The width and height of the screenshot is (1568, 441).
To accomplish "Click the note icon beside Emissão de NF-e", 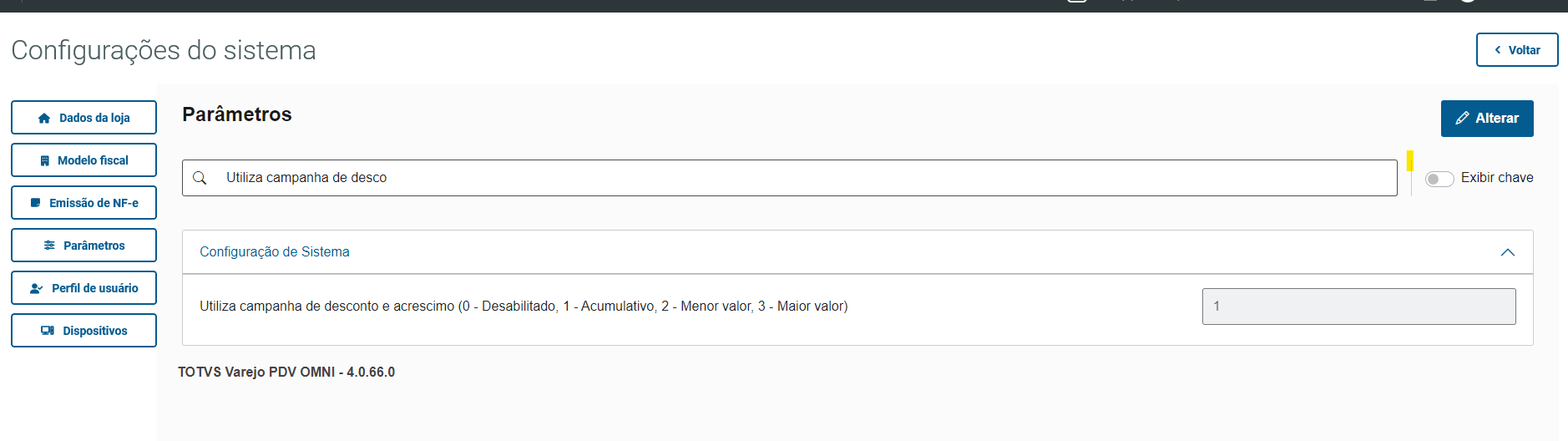I will tap(36, 203).
